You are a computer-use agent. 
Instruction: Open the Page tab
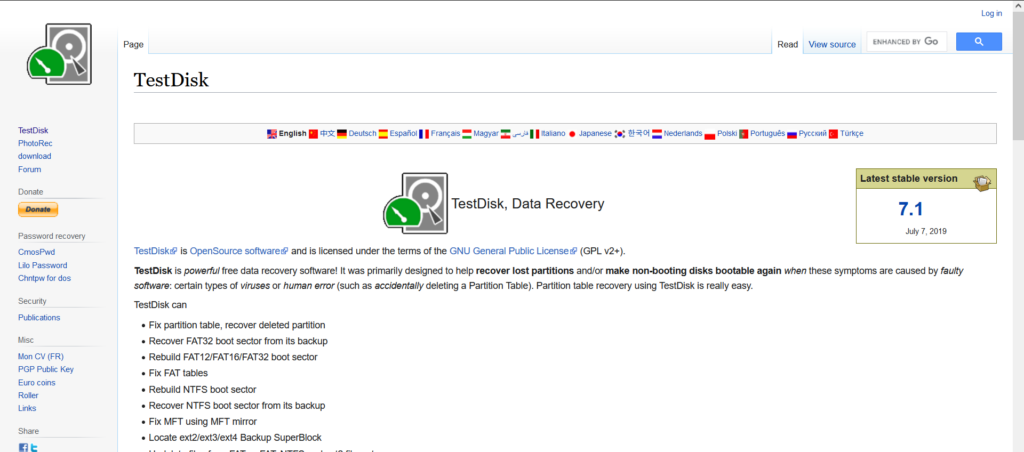[x=133, y=44]
